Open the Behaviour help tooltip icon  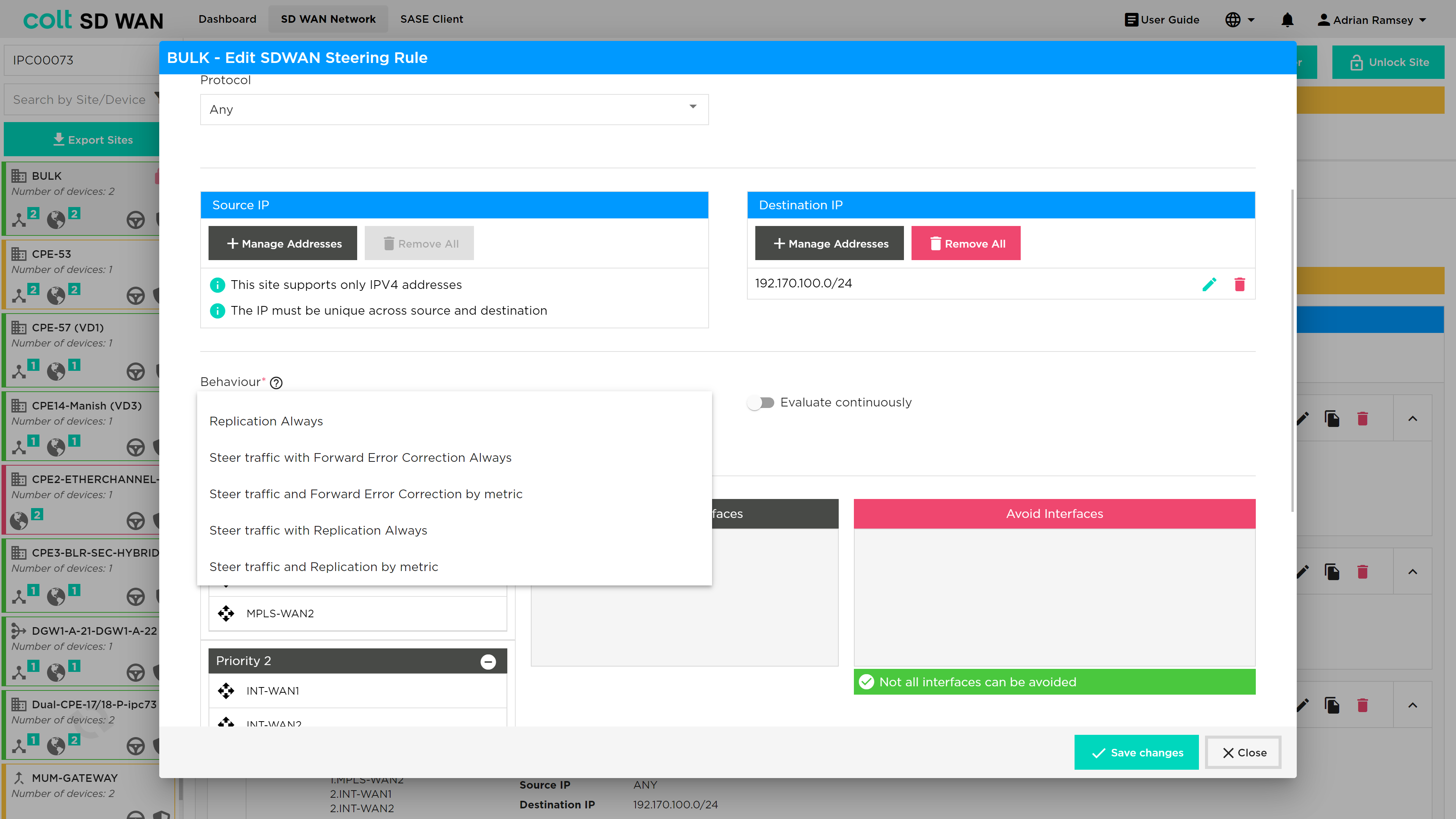pyautogui.click(x=276, y=383)
